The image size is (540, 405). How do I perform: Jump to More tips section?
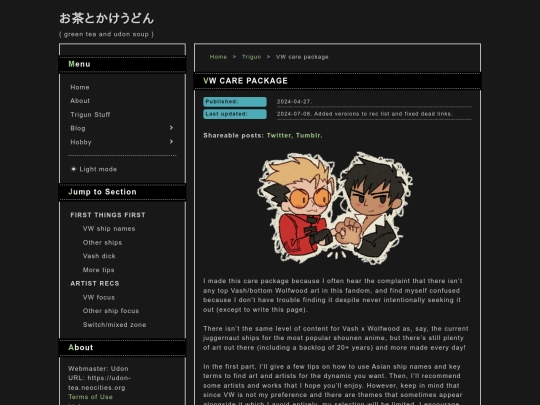click(x=98, y=270)
